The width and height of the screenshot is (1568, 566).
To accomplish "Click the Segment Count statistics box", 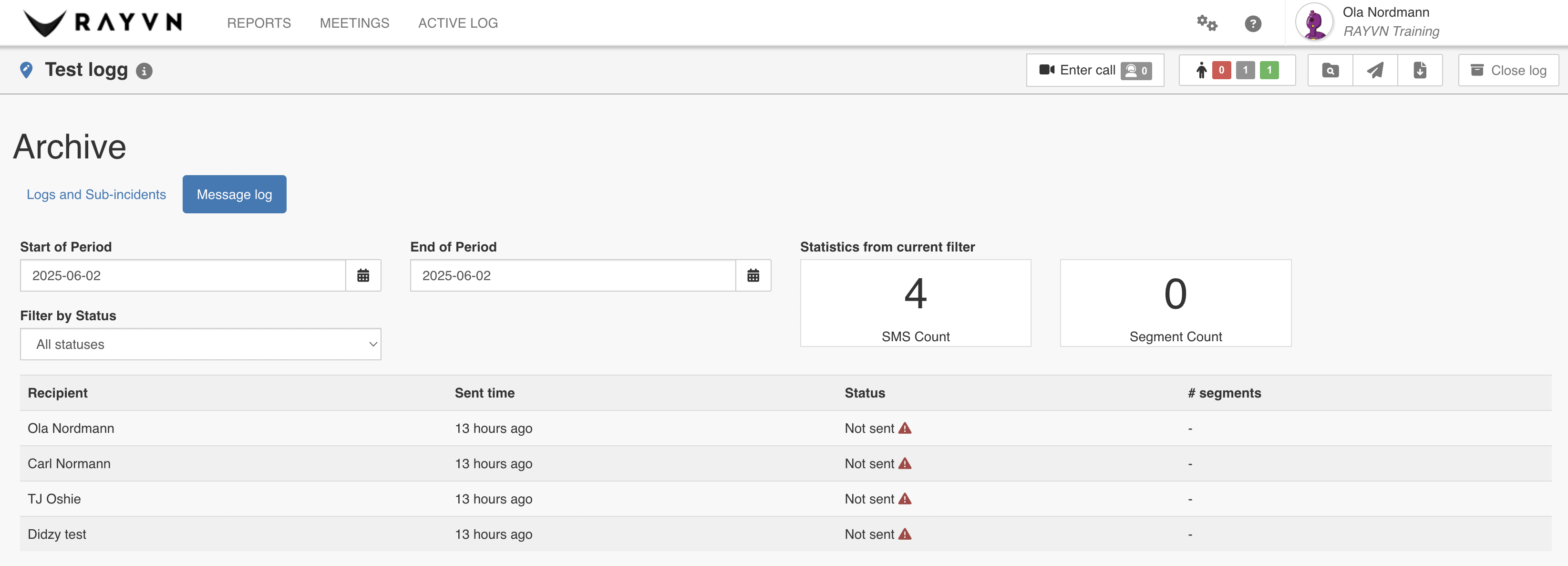I will click(1176, 303).
